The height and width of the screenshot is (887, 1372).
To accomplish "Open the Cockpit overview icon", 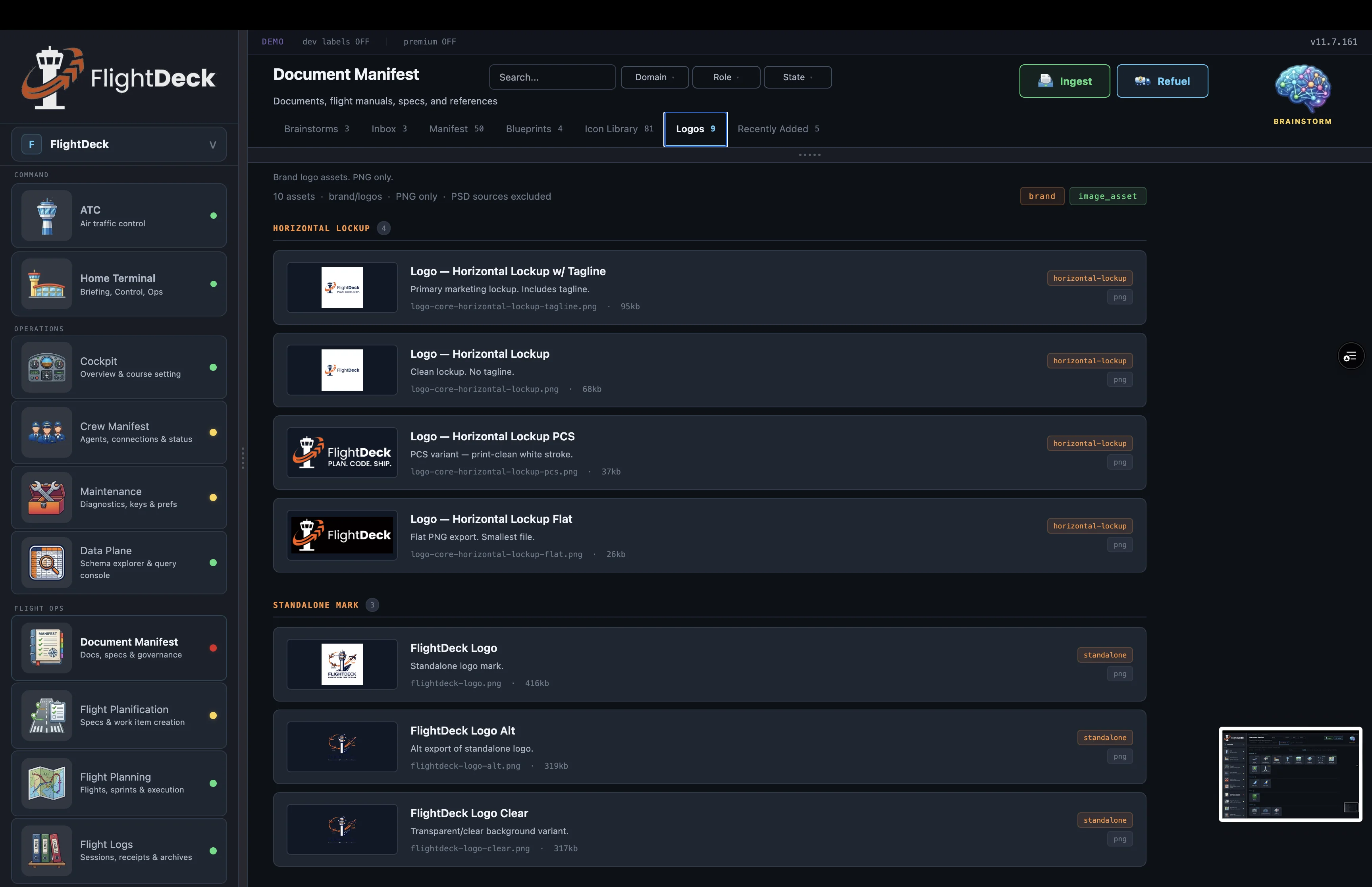I will pos(46,367).
